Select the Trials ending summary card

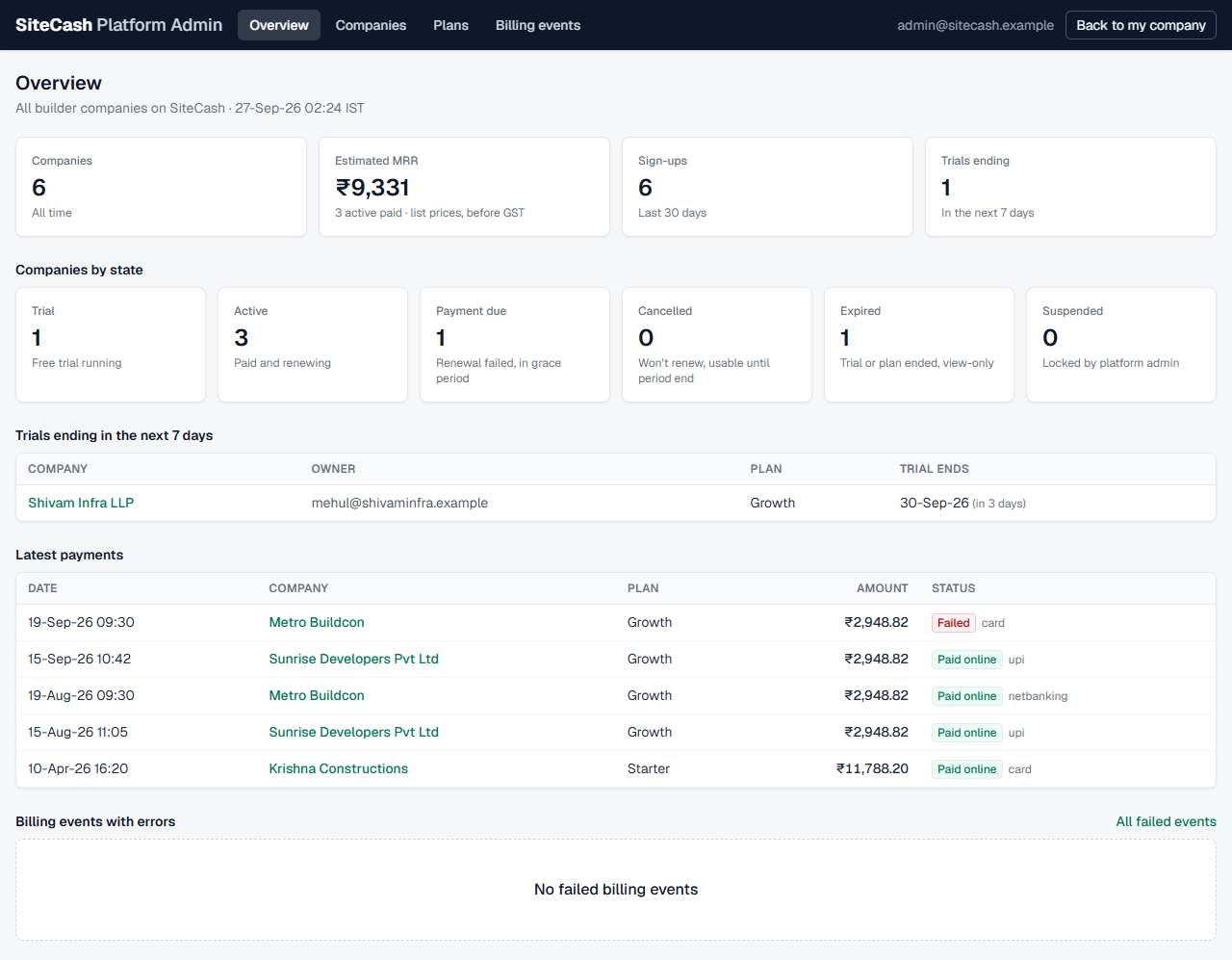click(x=1070, y=187)
